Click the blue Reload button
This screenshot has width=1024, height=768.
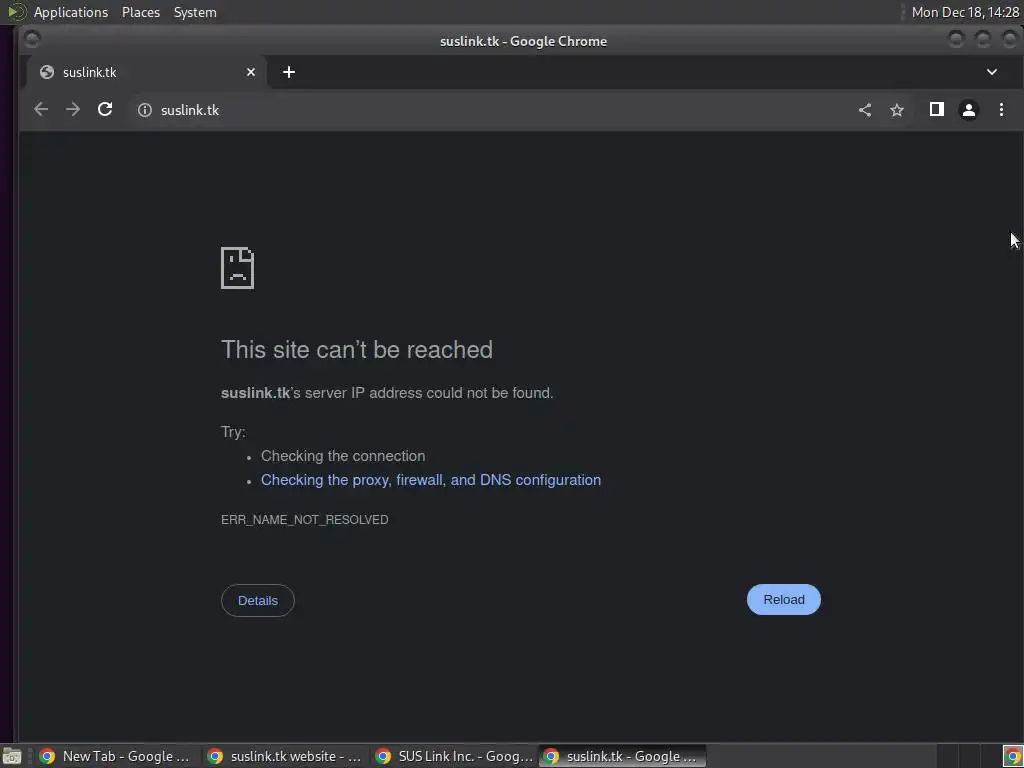784,600
